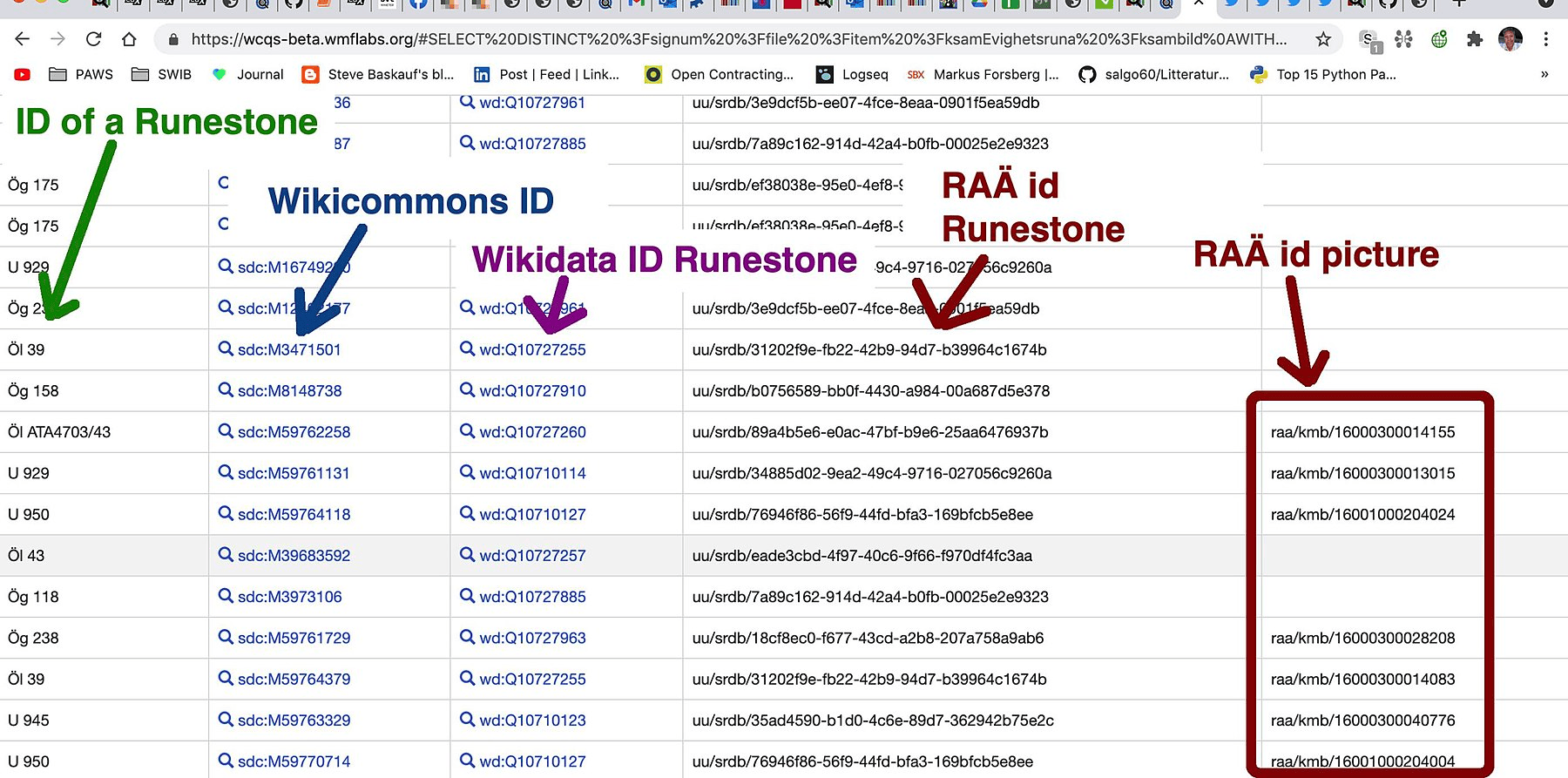Click the magnifier icon beside wd:Q10727260
The image size is (1568, 778).
[x=468, y=431]
